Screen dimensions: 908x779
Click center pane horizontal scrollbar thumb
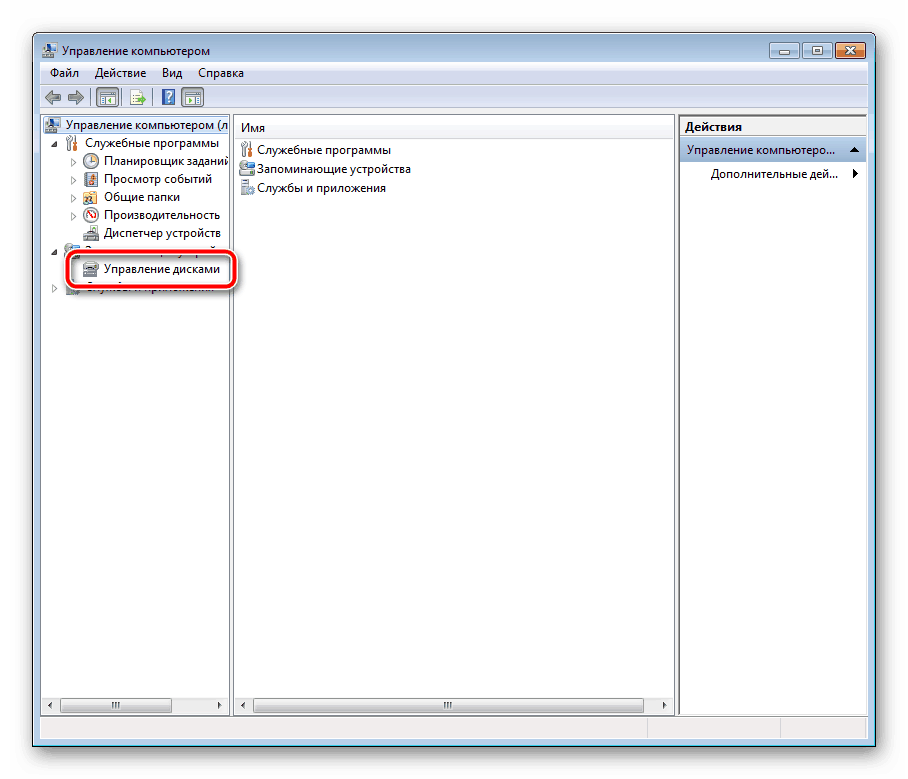[x=448, y=705]
